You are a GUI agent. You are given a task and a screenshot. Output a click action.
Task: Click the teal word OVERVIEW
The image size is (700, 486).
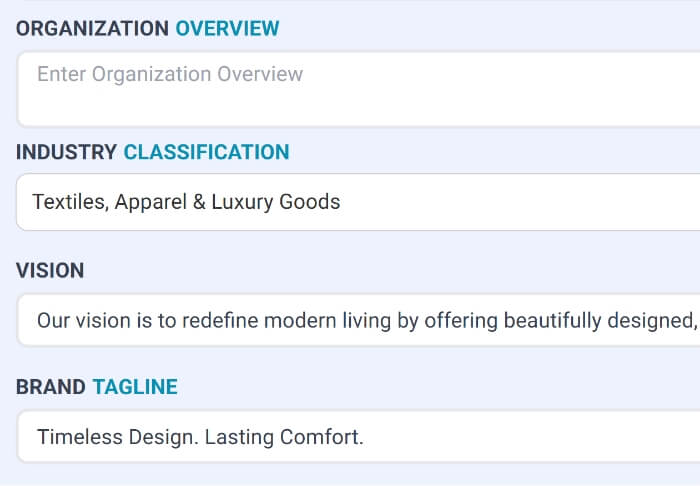[227, 28]
